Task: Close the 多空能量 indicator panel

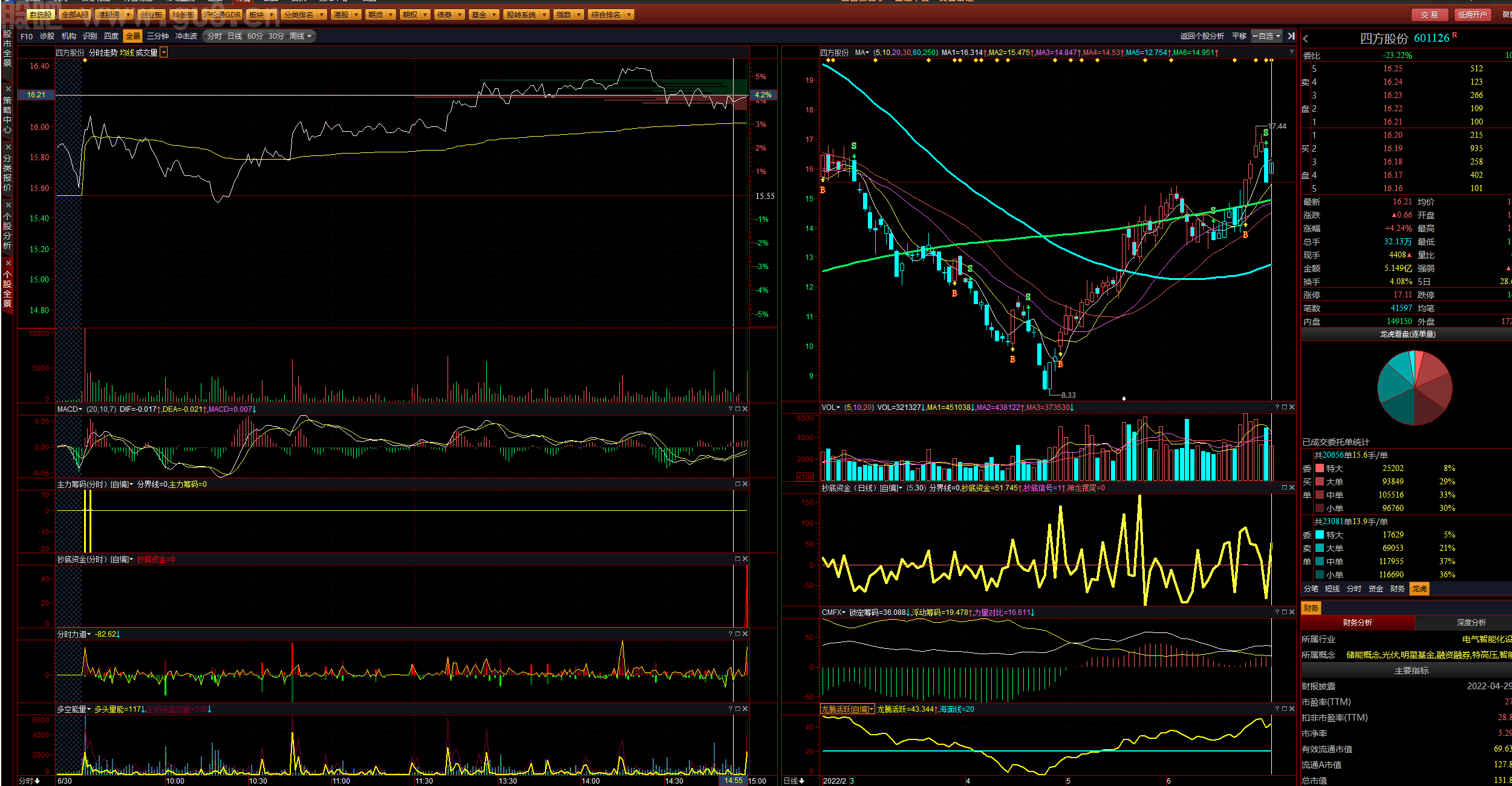Action: [745, 709]
